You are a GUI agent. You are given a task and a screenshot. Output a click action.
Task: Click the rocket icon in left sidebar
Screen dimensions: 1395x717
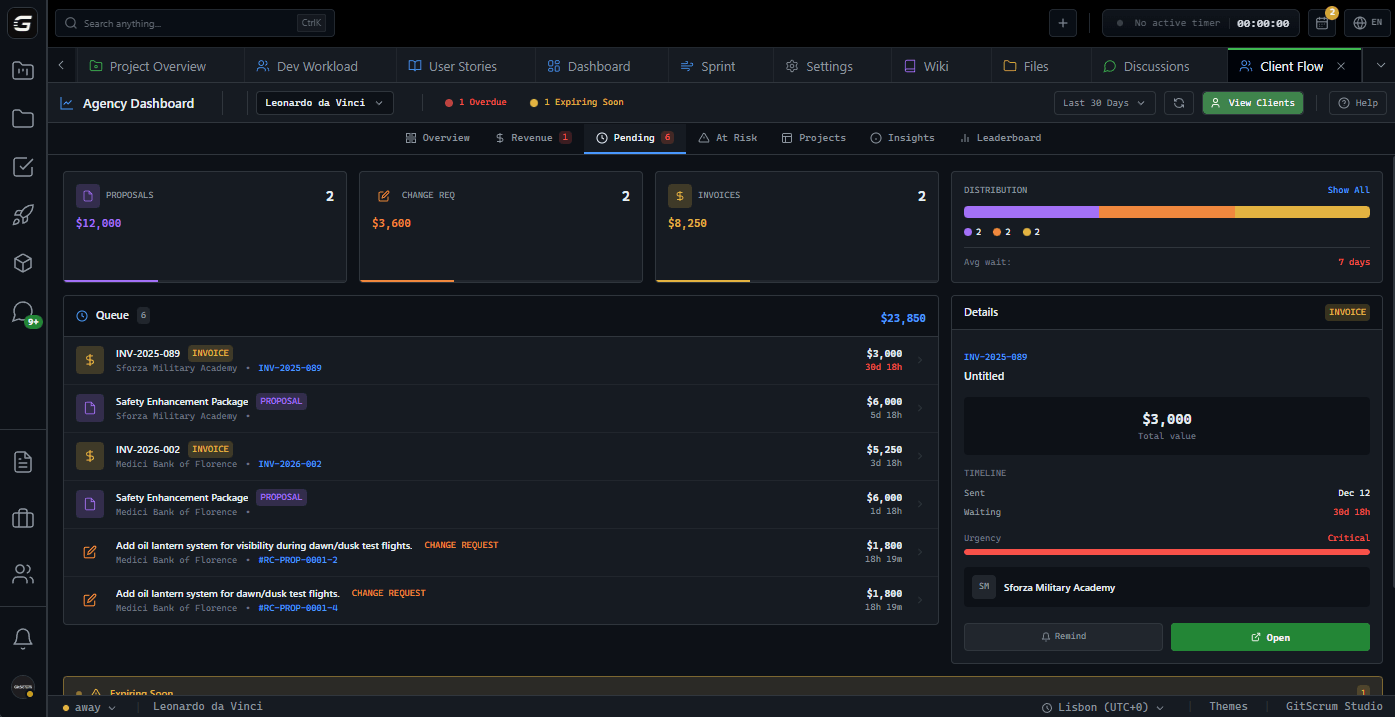point(23,215)
